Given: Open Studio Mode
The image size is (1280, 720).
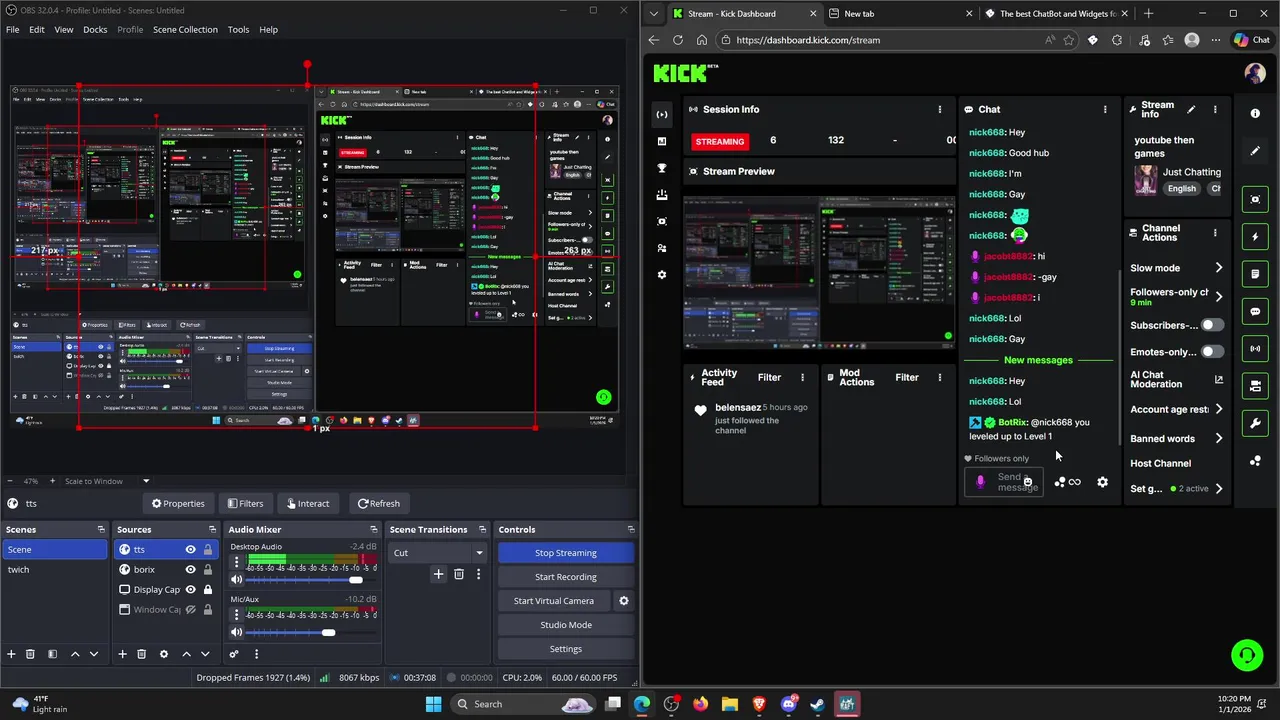Looking at the screenshot, I should tap(565, 625).
